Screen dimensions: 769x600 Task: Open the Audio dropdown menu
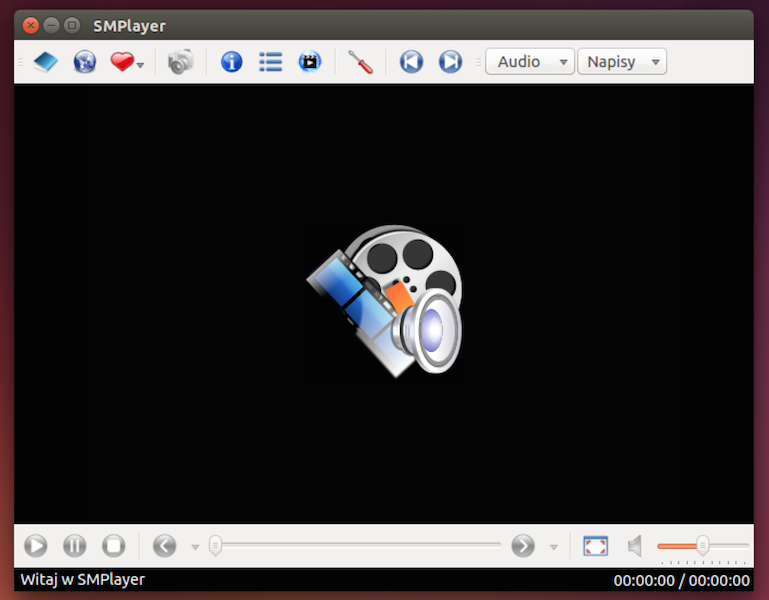(530, 62)
